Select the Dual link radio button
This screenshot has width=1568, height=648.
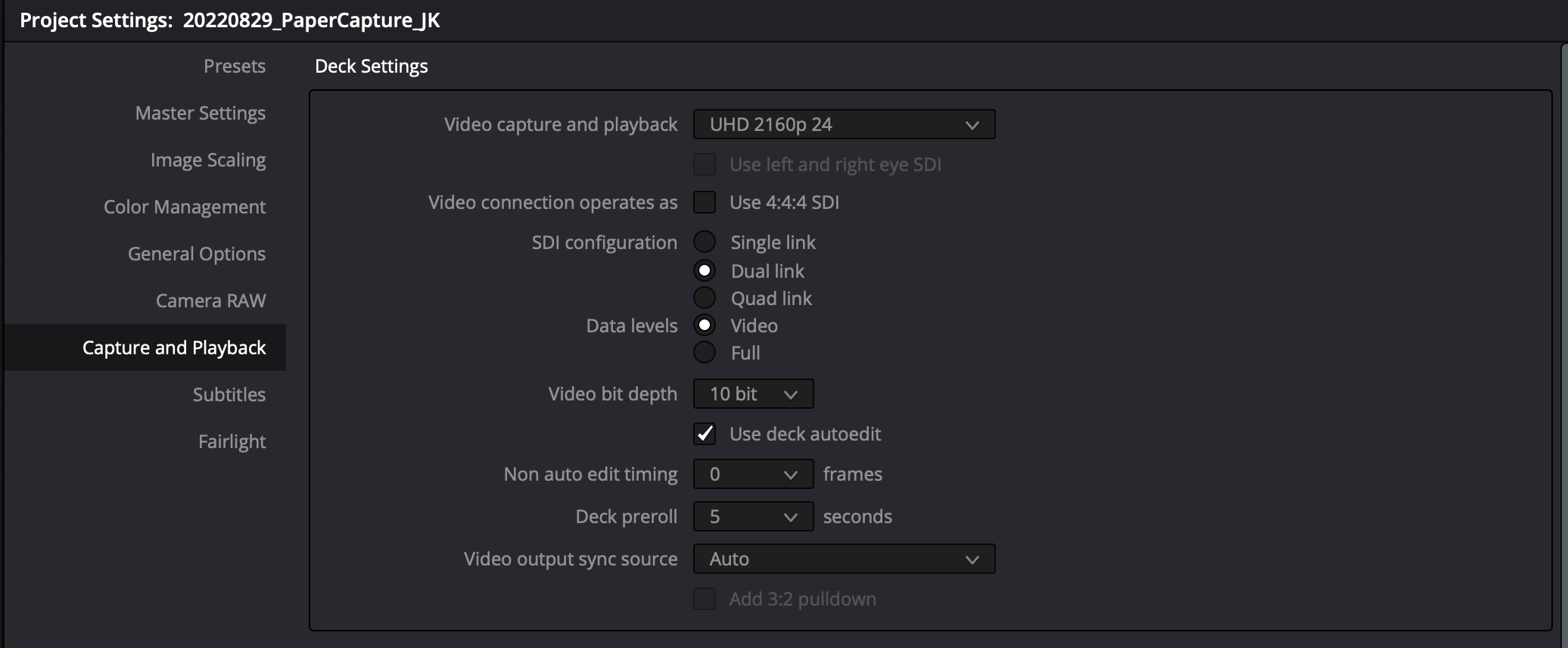(x=705, y=270)
